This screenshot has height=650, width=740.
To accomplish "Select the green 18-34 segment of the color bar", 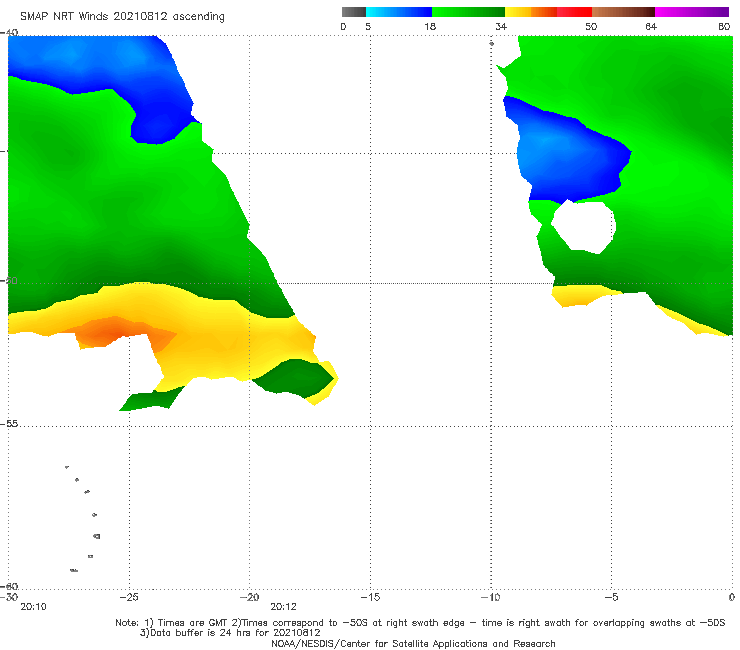I will [x=468, y=12].
